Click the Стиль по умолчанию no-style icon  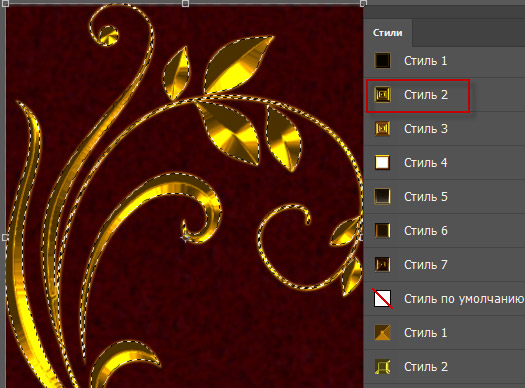382,299
